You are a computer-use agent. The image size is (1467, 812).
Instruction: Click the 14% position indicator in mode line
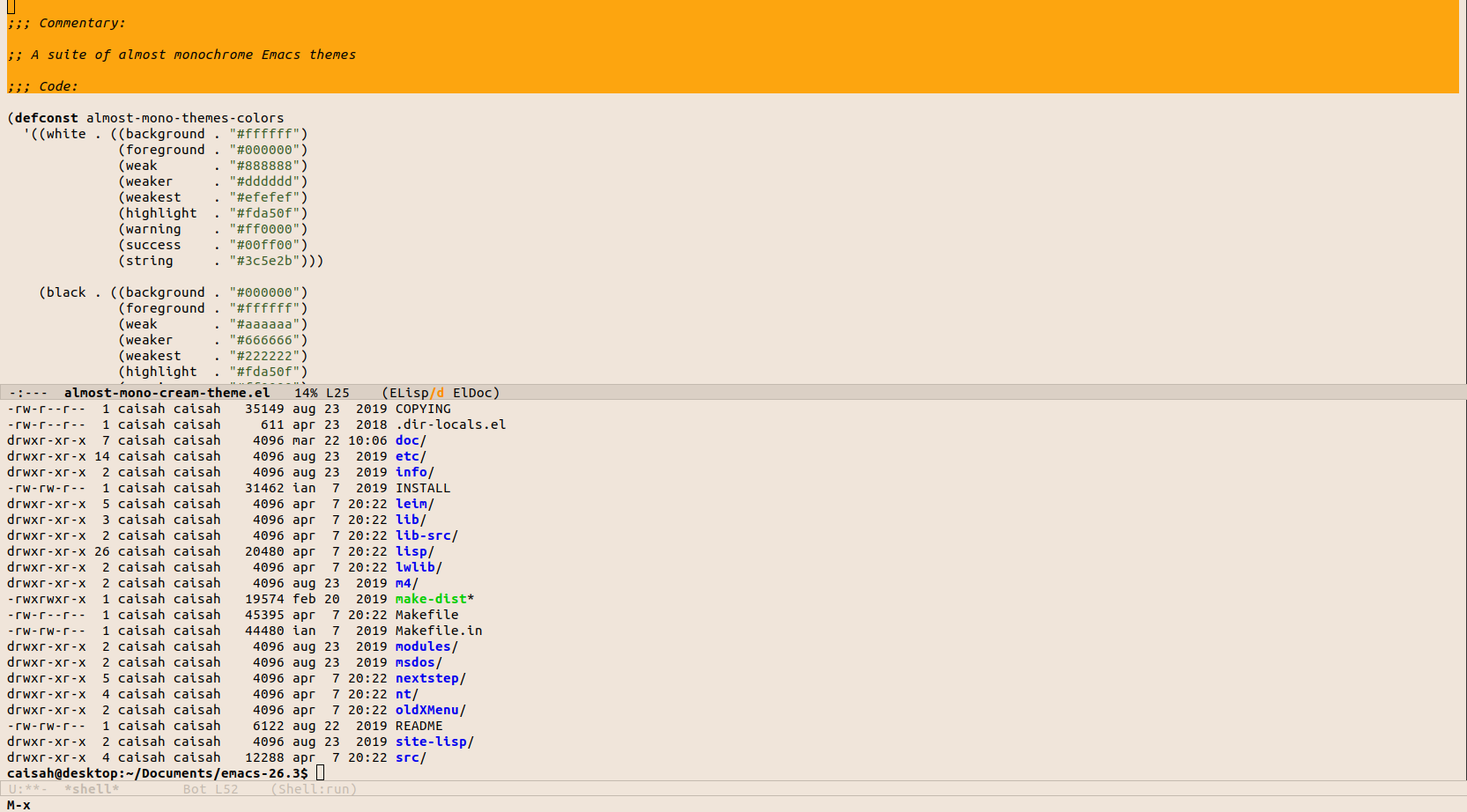(306, 393)
